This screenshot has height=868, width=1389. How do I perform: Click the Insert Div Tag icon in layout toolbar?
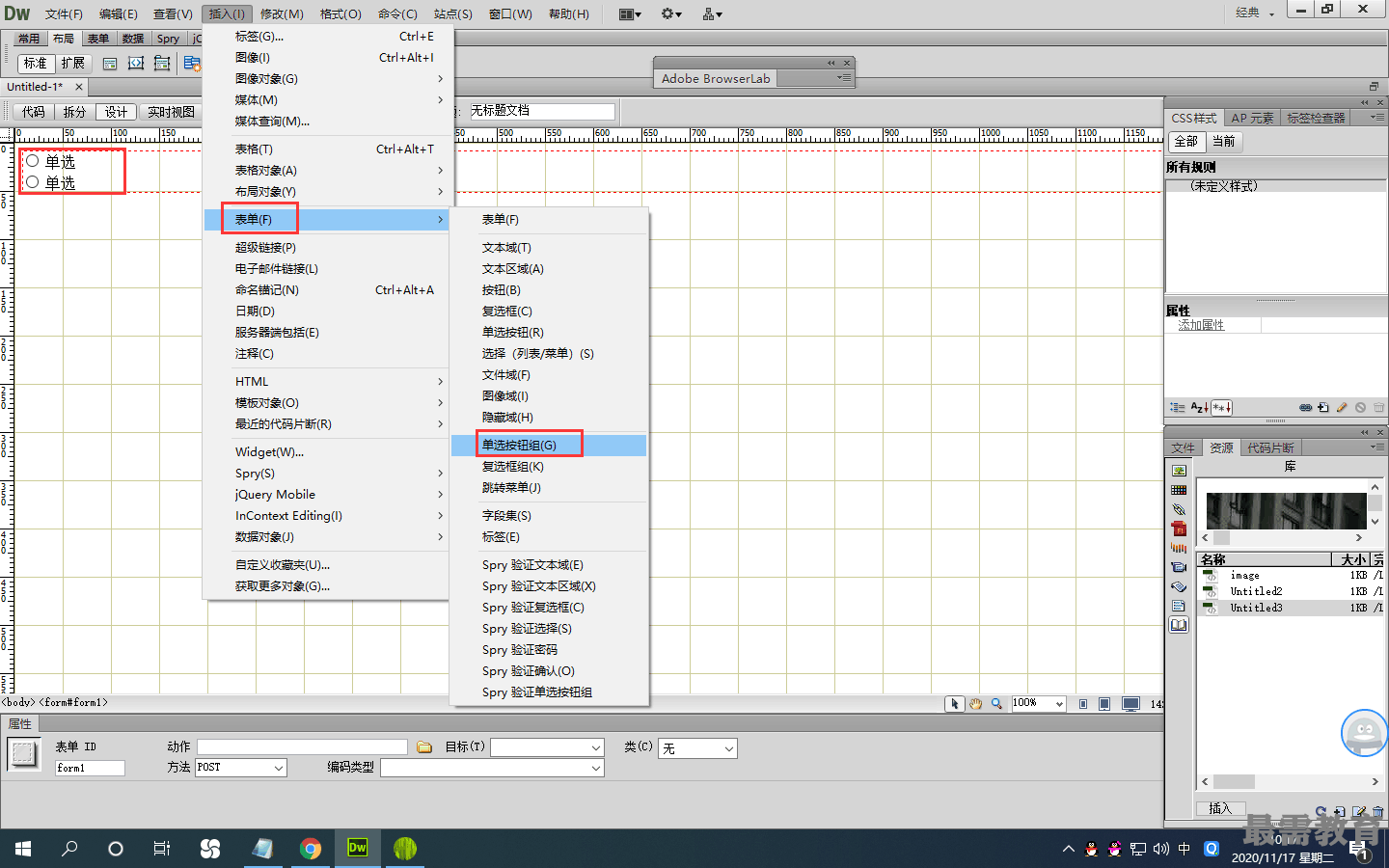[110, 64]
